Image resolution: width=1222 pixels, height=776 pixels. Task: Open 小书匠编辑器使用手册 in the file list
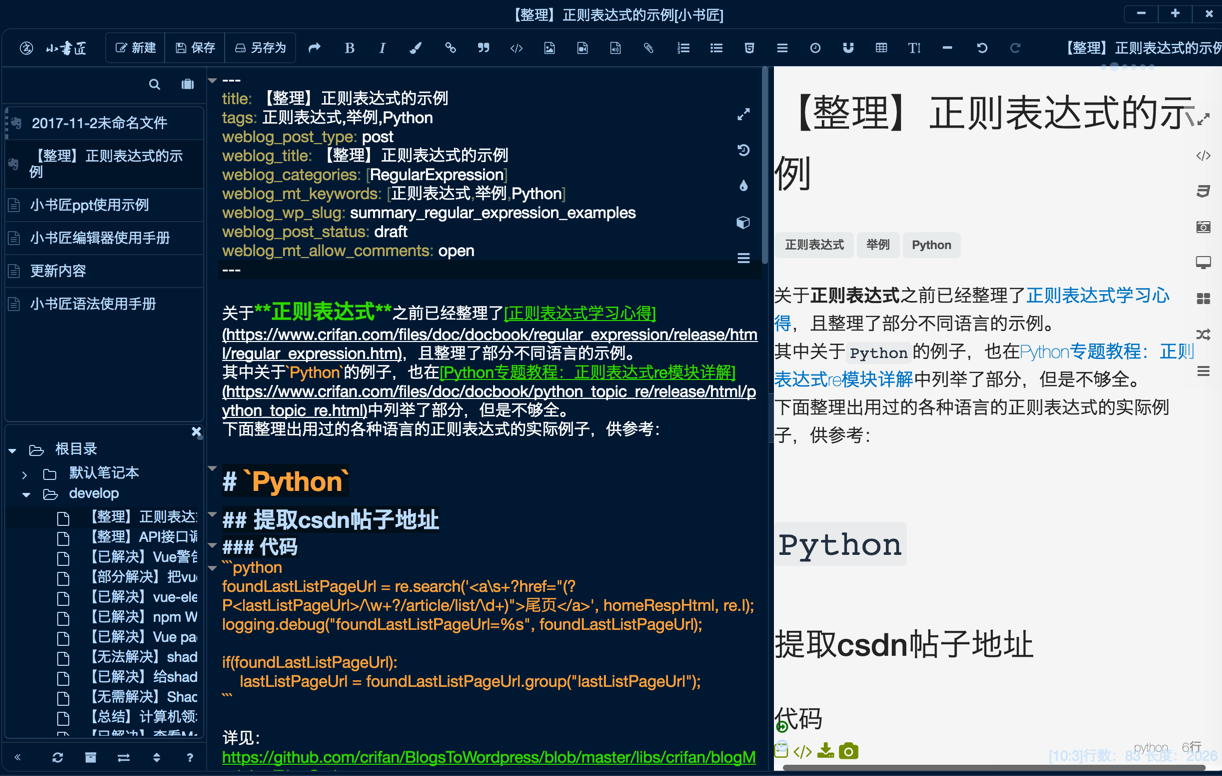[x=104, y=238]
